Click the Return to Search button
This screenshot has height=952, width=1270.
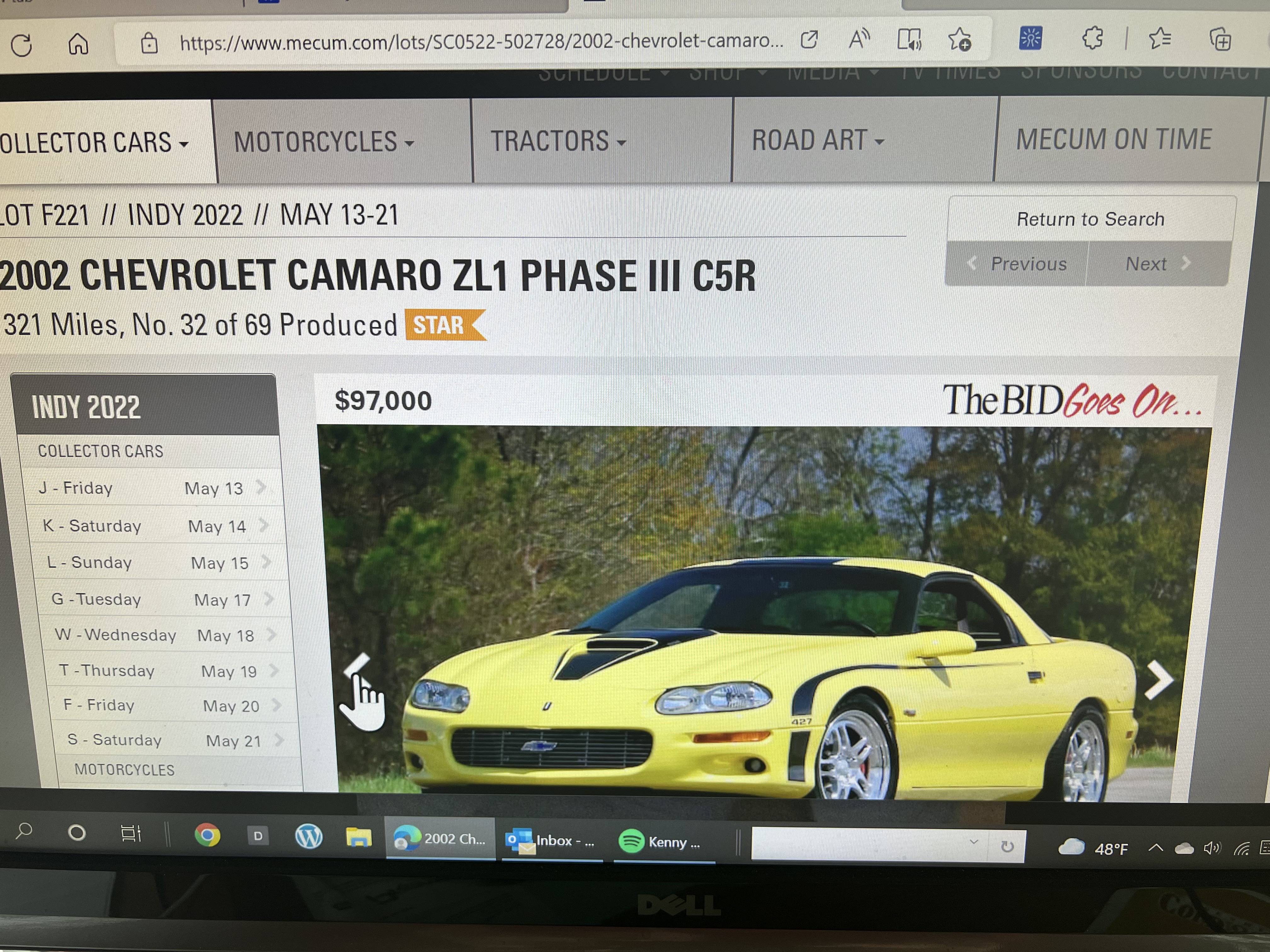click(1090, 219)
